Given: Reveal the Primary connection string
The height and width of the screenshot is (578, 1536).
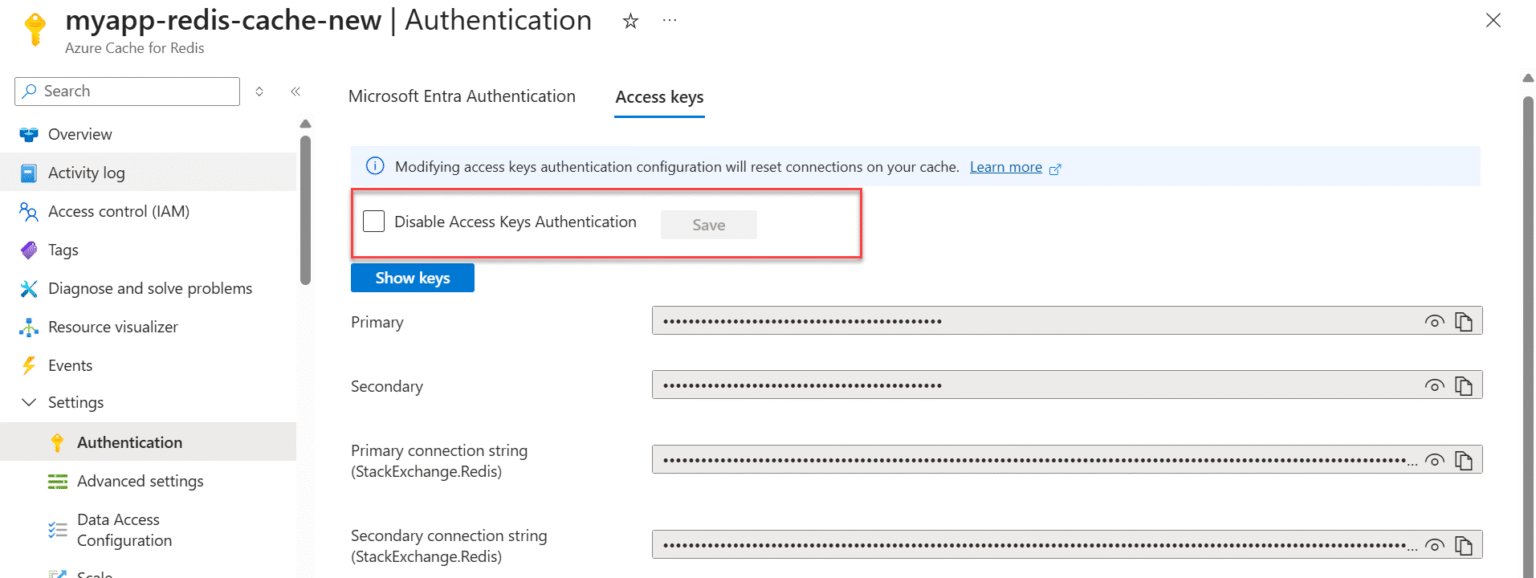Looking at the screenshot, I should point(1434,459).
